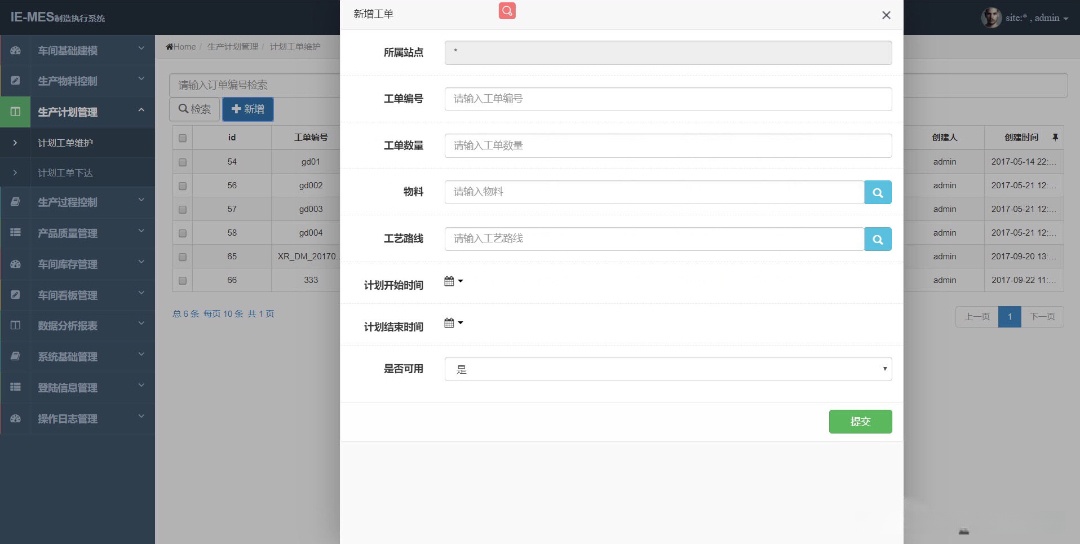This screenshot has height=544, width=1080.
Task: Select 登陆信息管理 menu label
Action: pos(68,388)
